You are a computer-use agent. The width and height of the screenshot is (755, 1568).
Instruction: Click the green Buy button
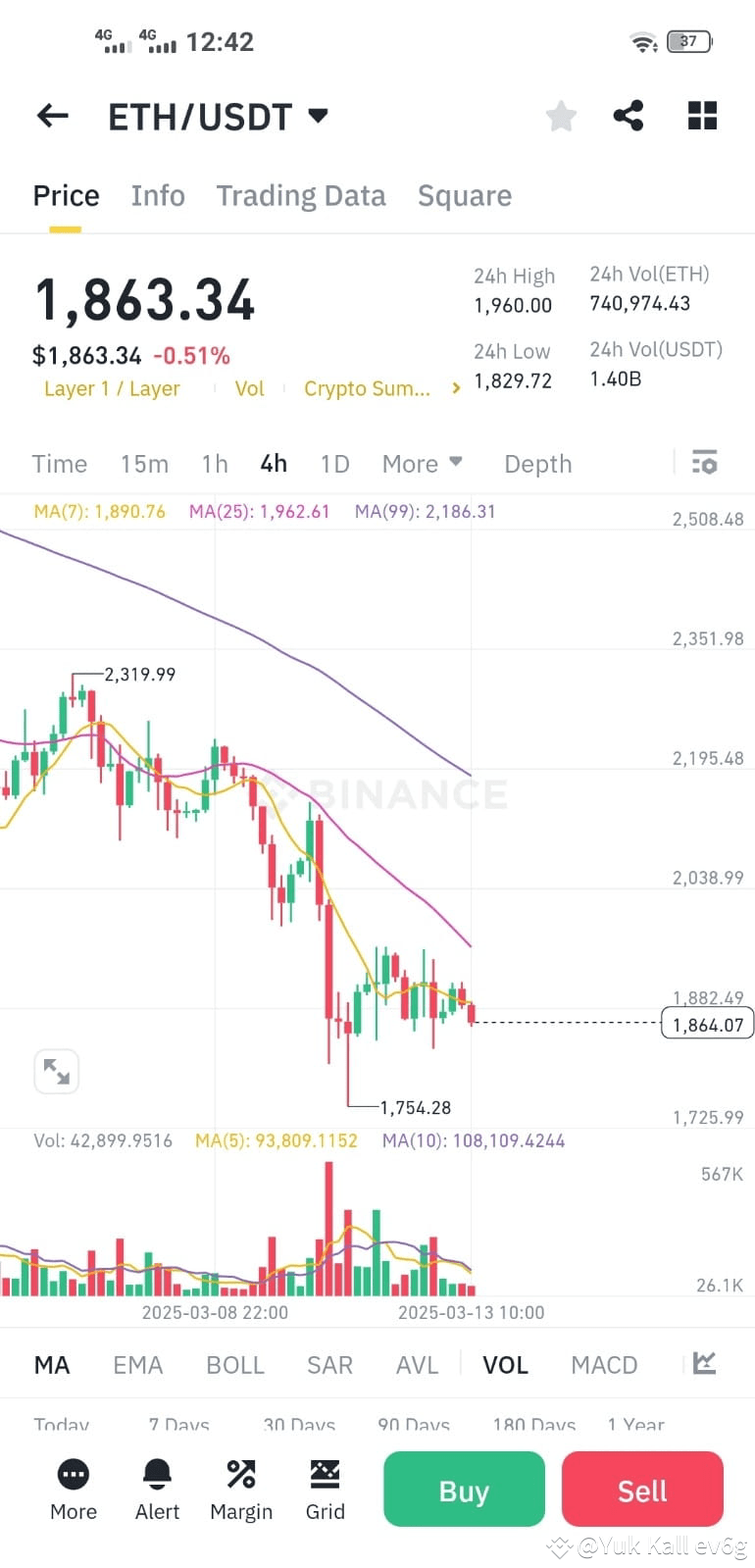pos(463,1489)
